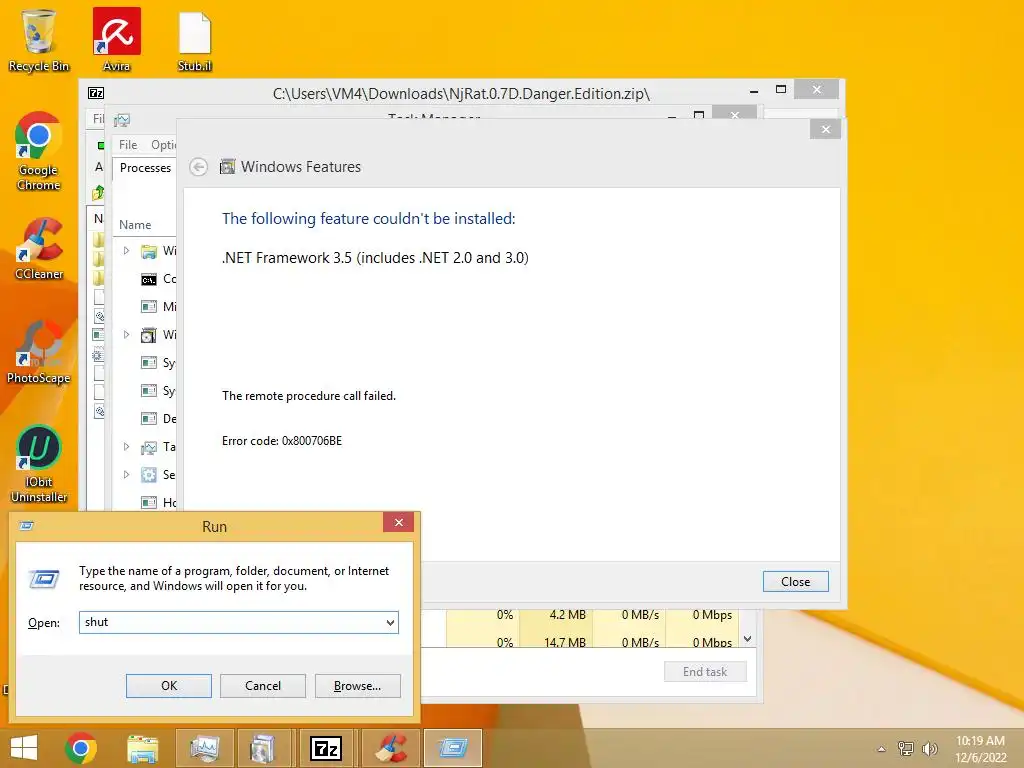Open the Avira desktop shortcut
The width and height of the screenshot is (1024, 768).
pyautogui.click(x=116, y=39)
